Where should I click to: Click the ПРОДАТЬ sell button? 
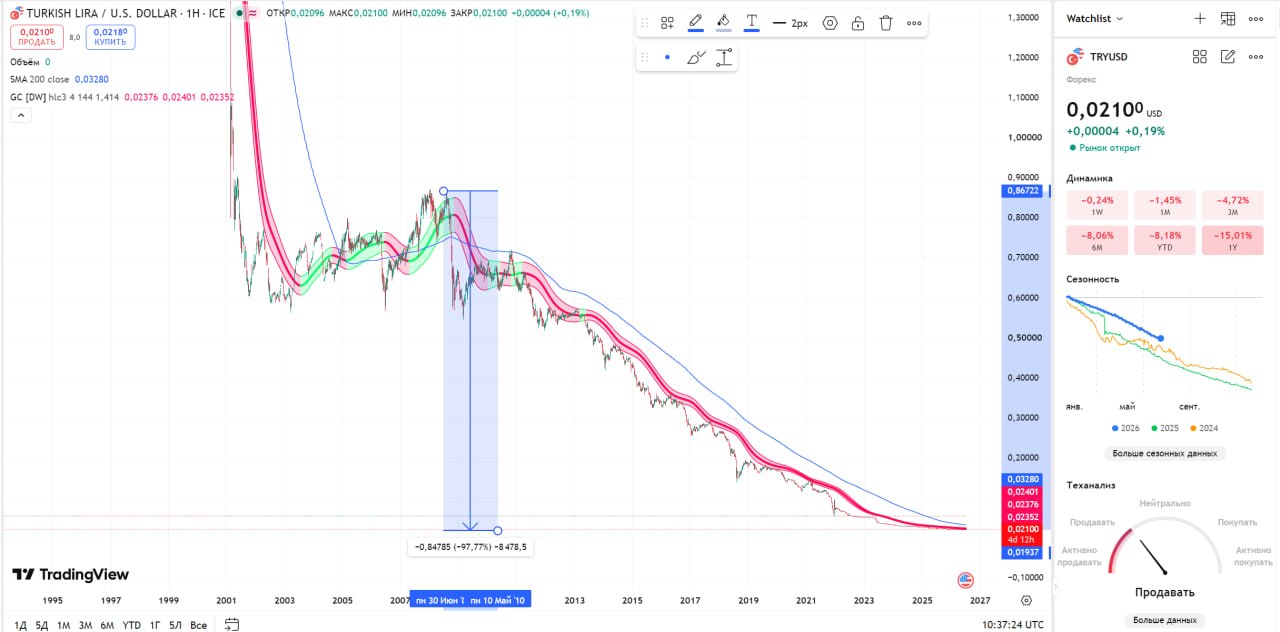click(37, 37)
